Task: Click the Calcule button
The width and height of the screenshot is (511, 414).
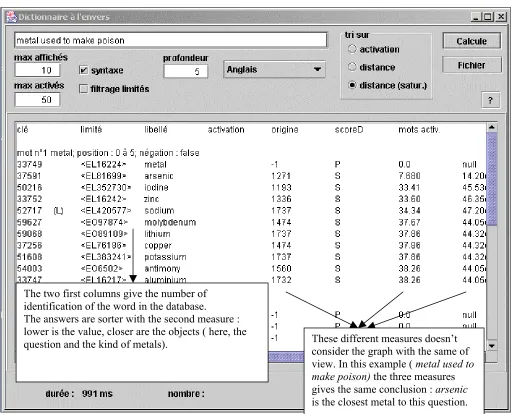Action: 471,41
